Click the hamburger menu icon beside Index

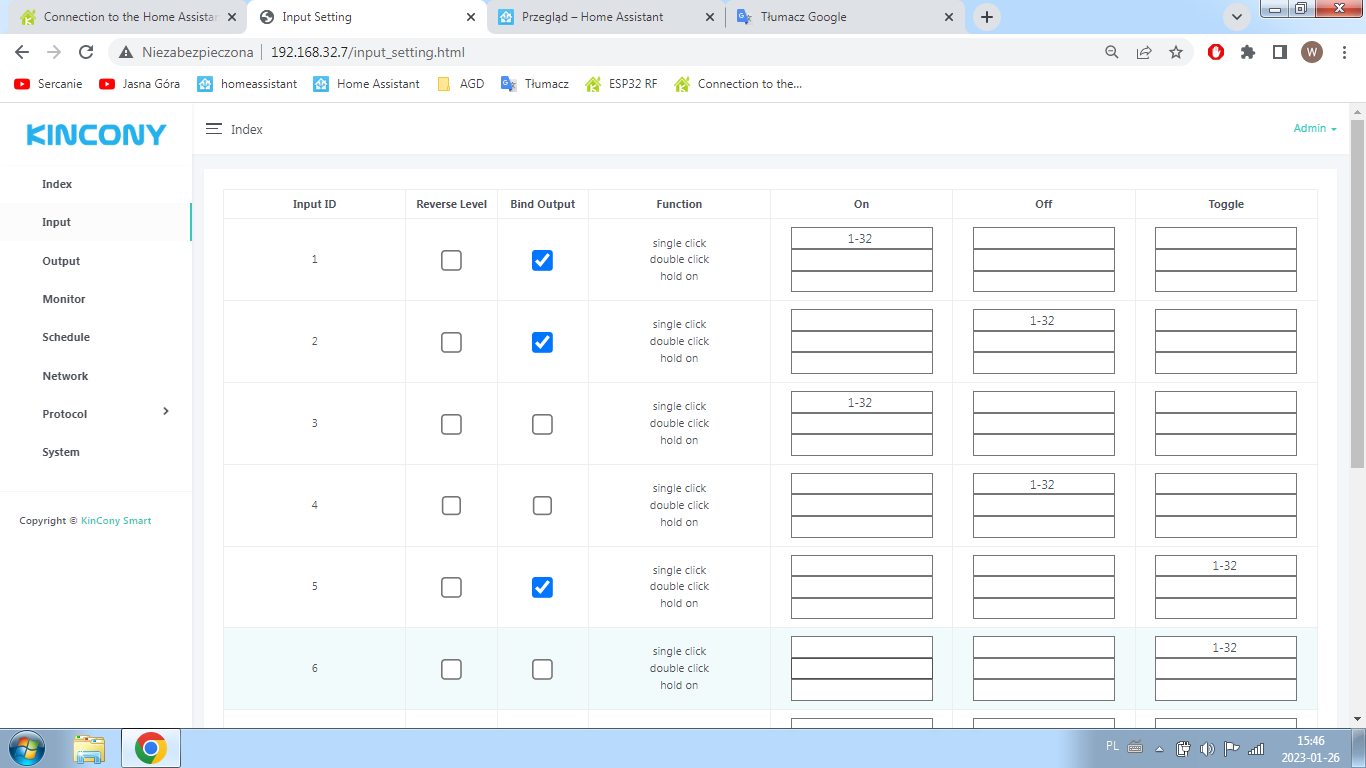click(x=213, y=129)
